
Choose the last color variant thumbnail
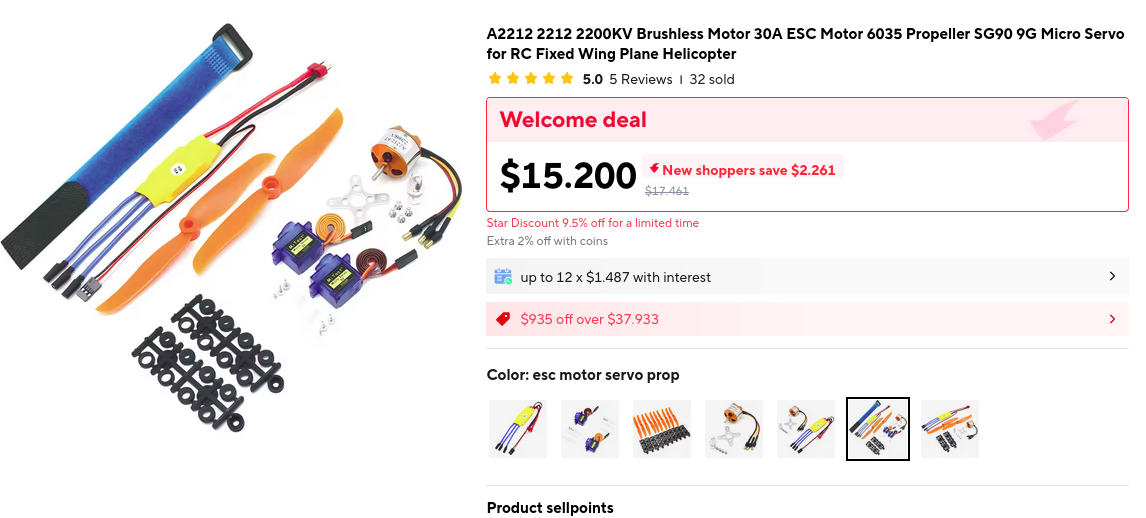(x=950, y=429)
